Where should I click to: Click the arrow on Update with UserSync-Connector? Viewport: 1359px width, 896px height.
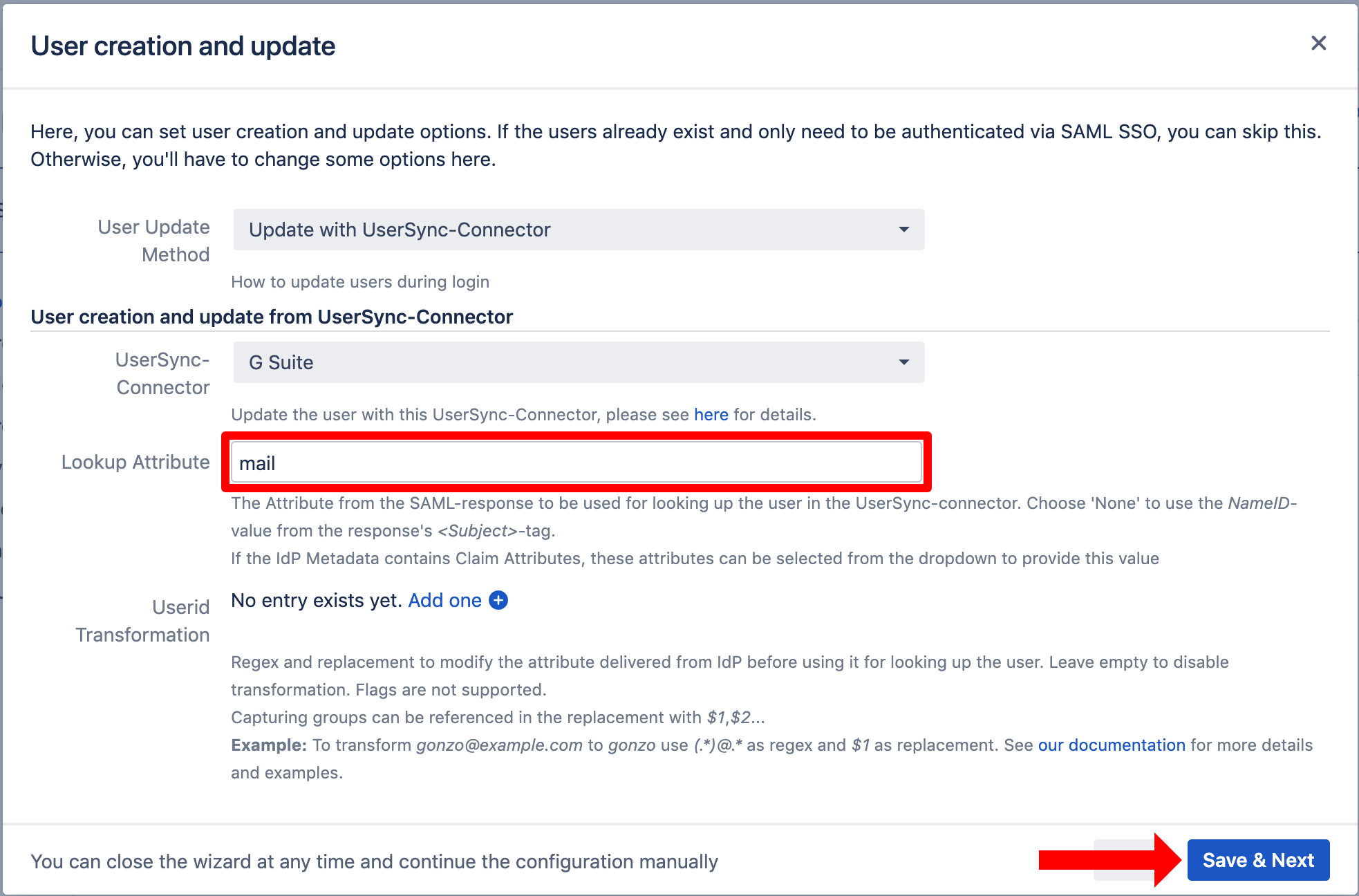(x=903, y=230)
